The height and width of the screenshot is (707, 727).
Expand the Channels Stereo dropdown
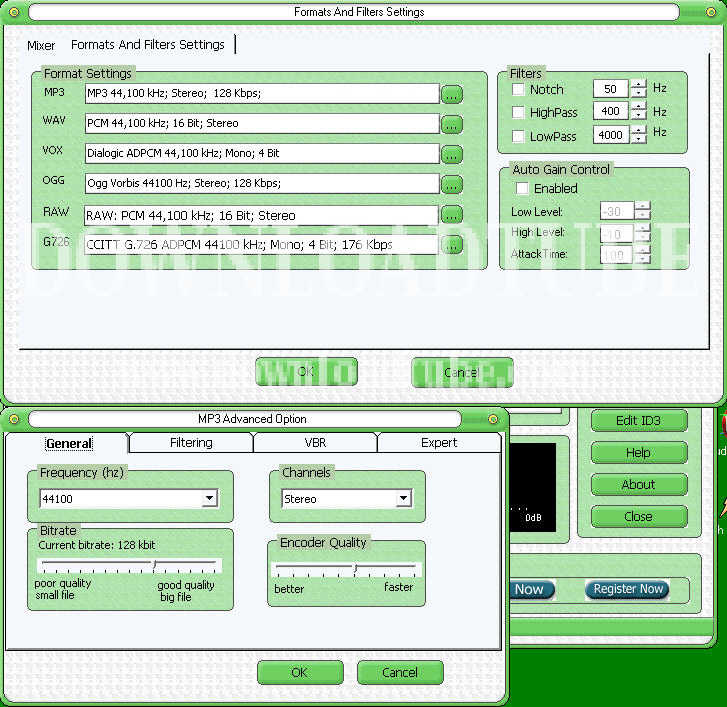(404, 498)
